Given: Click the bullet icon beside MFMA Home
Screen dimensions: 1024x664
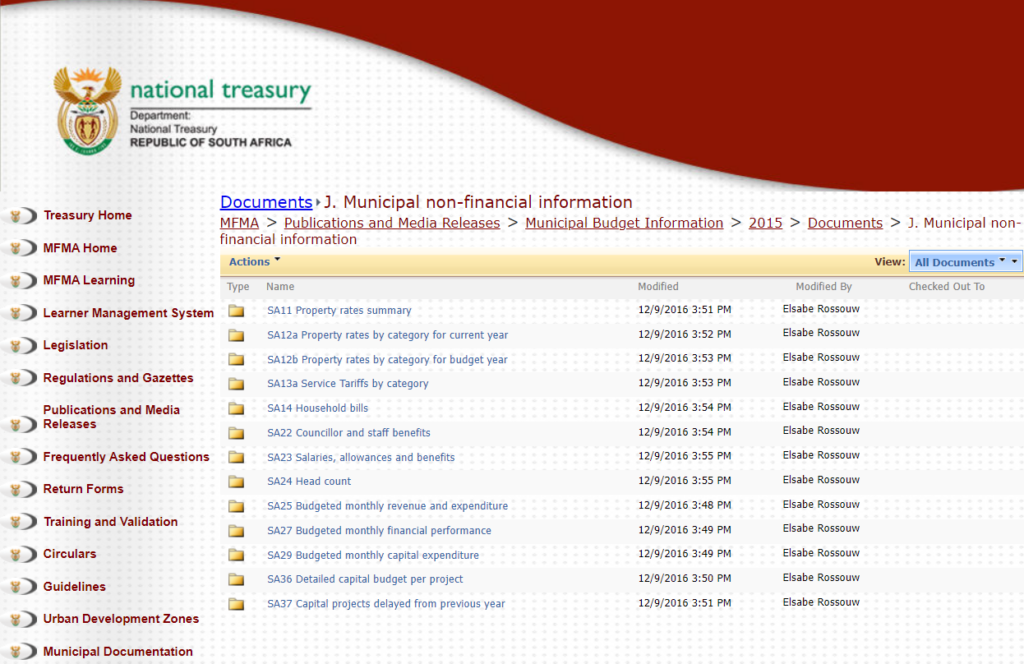Looking at the screenshot, I should click(22, 248).
